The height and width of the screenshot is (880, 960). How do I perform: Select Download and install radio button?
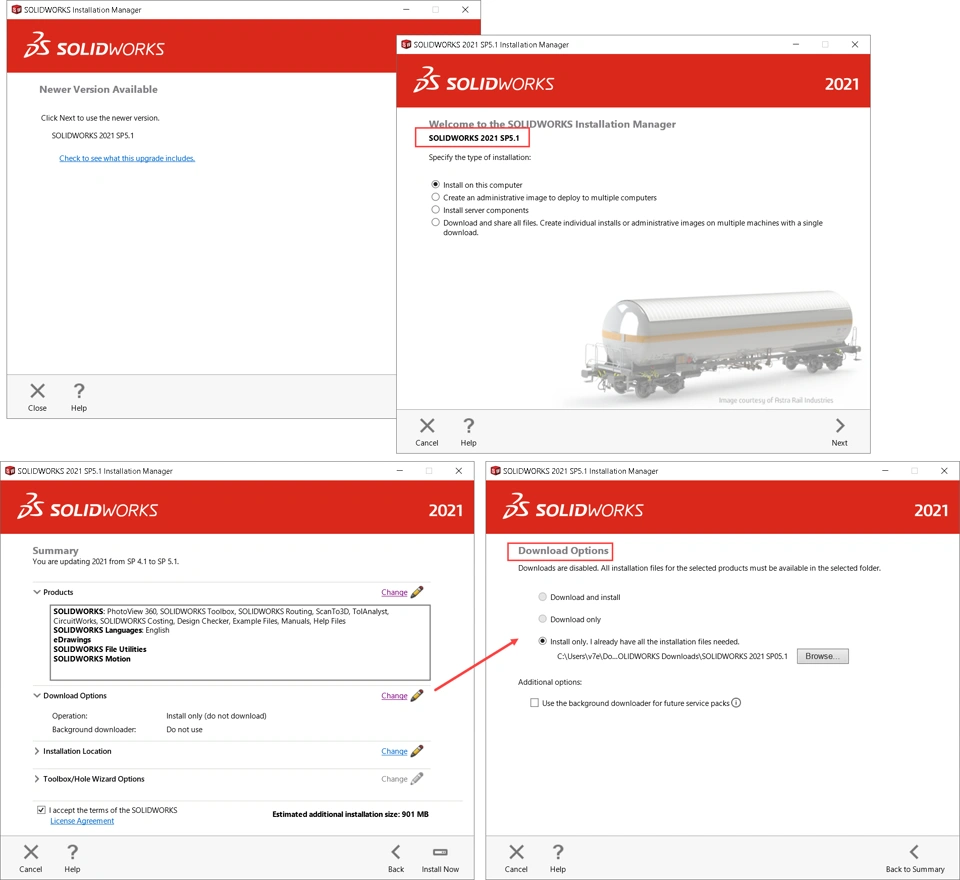(542, 596)
